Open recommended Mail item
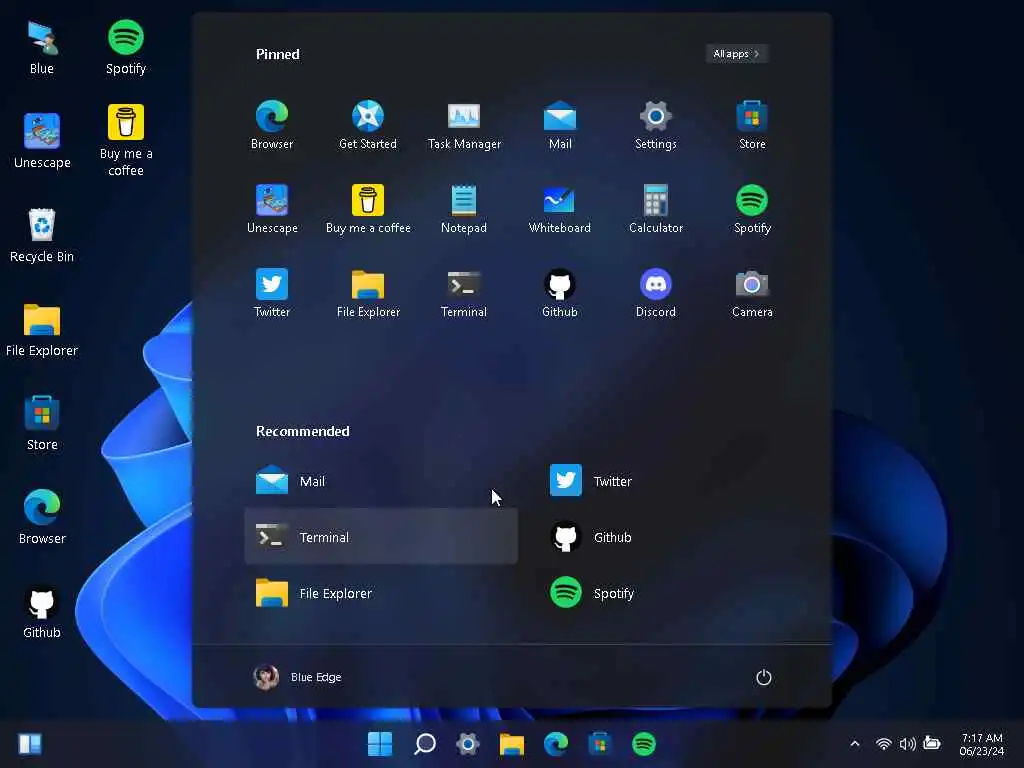Screen dimensions: 1024x768 (x=381, y=481)
